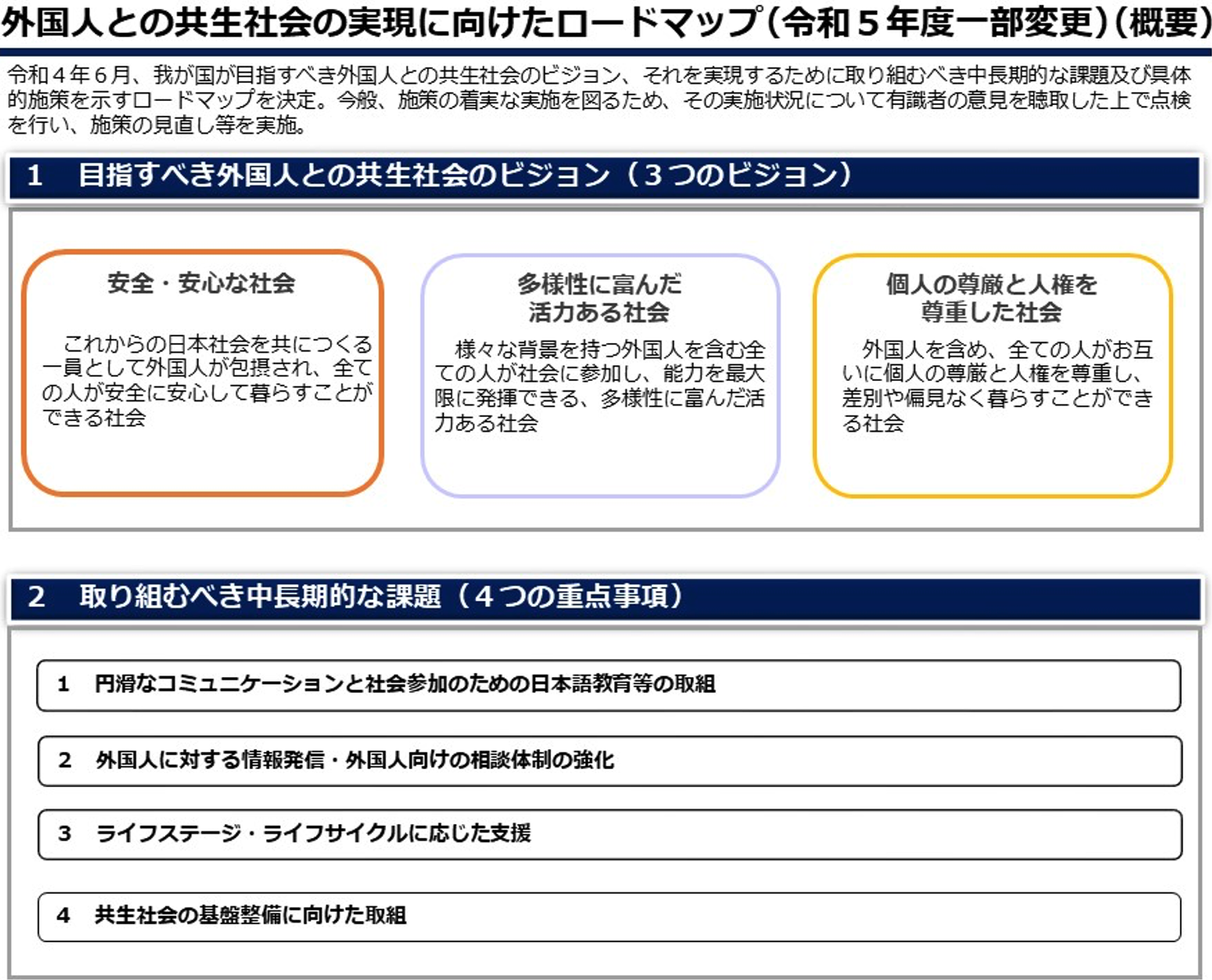Select the introductory paragraph starting 令和4年6月

tap(599, 99)
